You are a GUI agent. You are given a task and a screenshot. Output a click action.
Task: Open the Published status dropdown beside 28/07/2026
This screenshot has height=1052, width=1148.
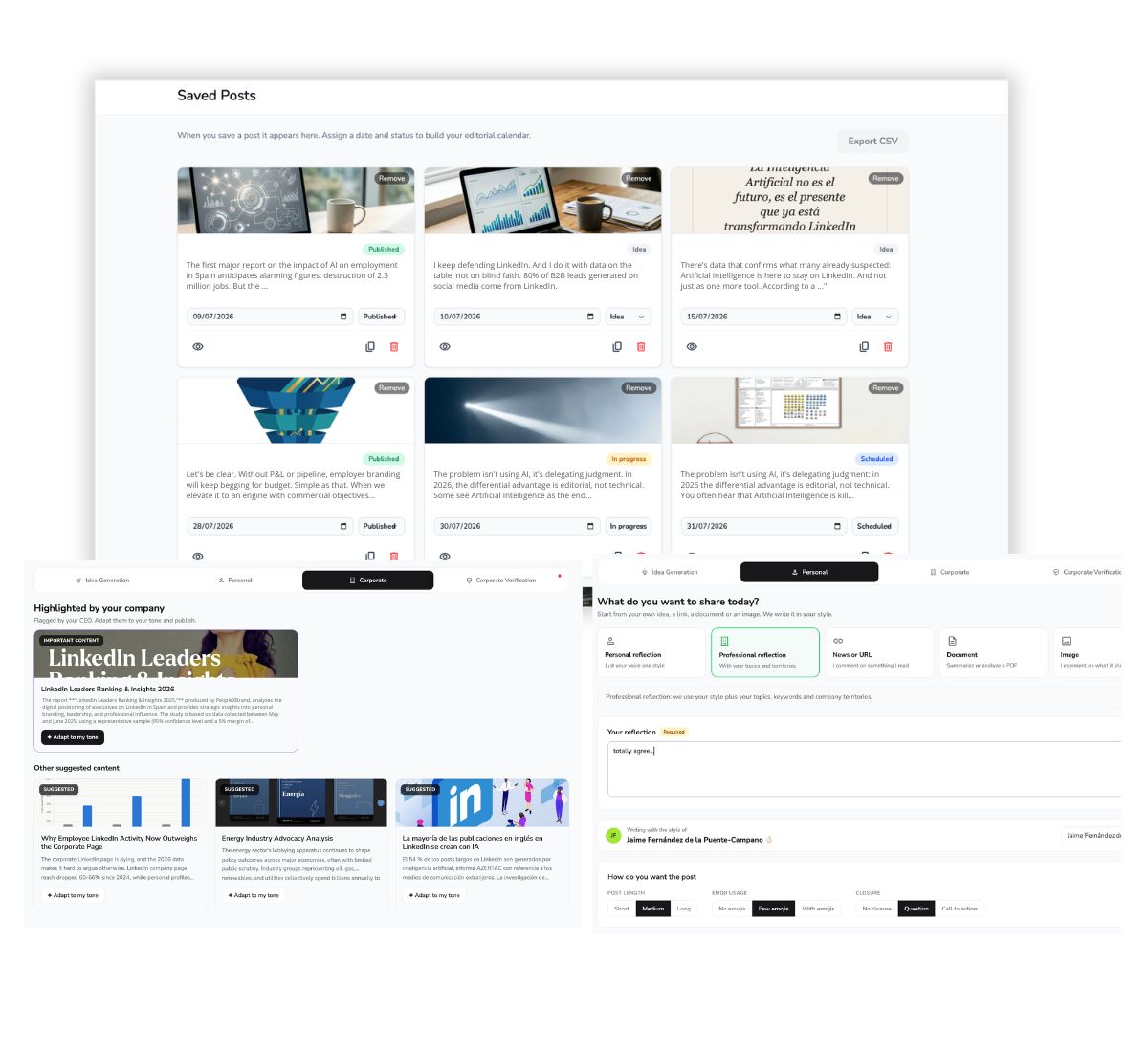[x=382, y=526]
